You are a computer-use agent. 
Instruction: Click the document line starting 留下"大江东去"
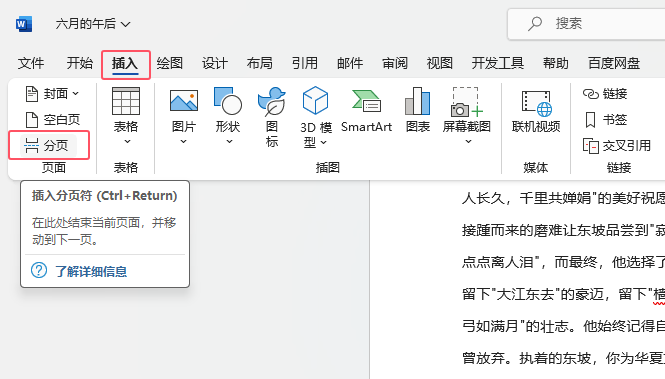pyautogui.click(x=563, y=294)
